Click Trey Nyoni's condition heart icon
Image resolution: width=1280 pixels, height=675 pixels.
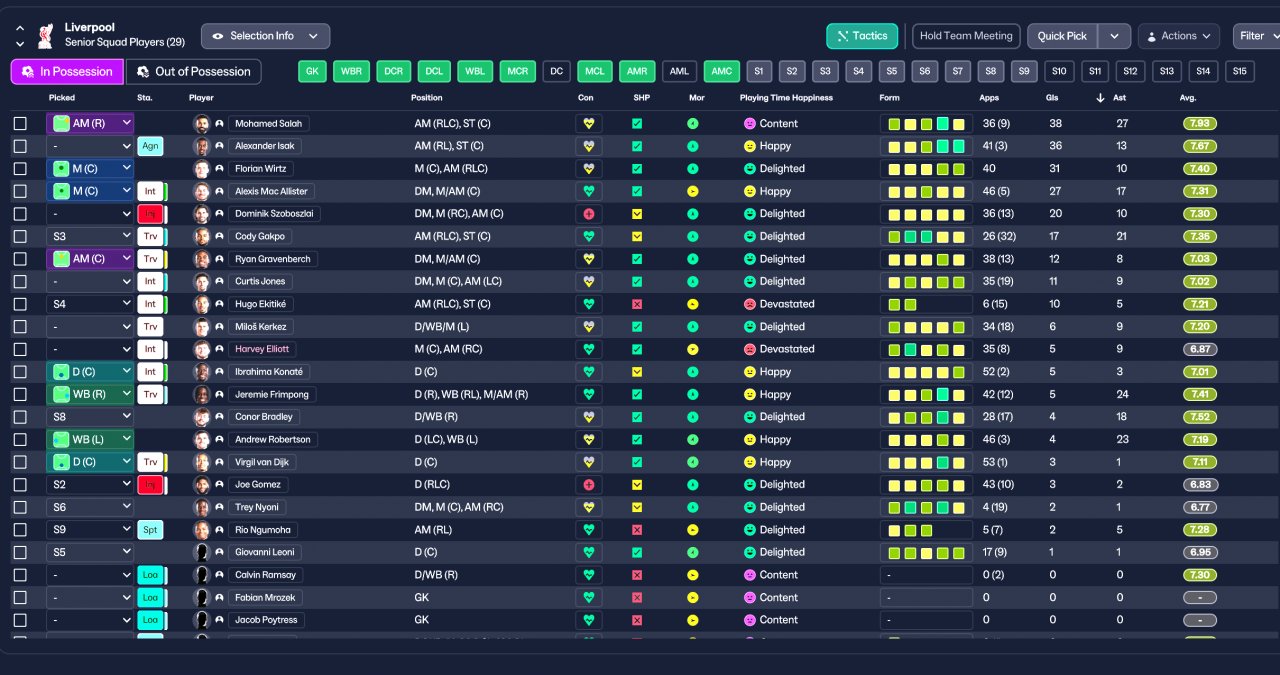589,507
